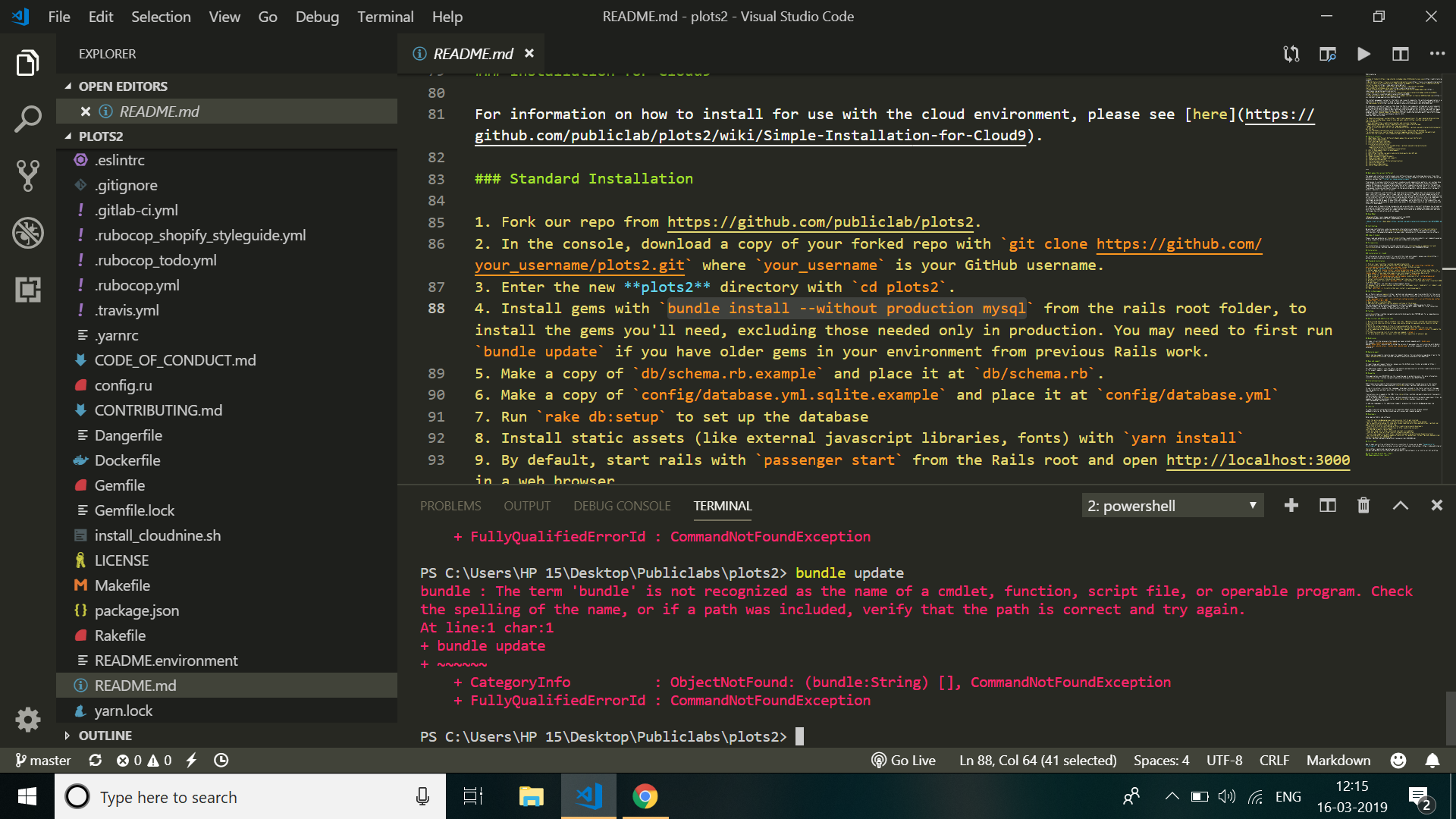
Task: Open the powershell terminal selector dropdown
Action: [x=1172, y=506]
